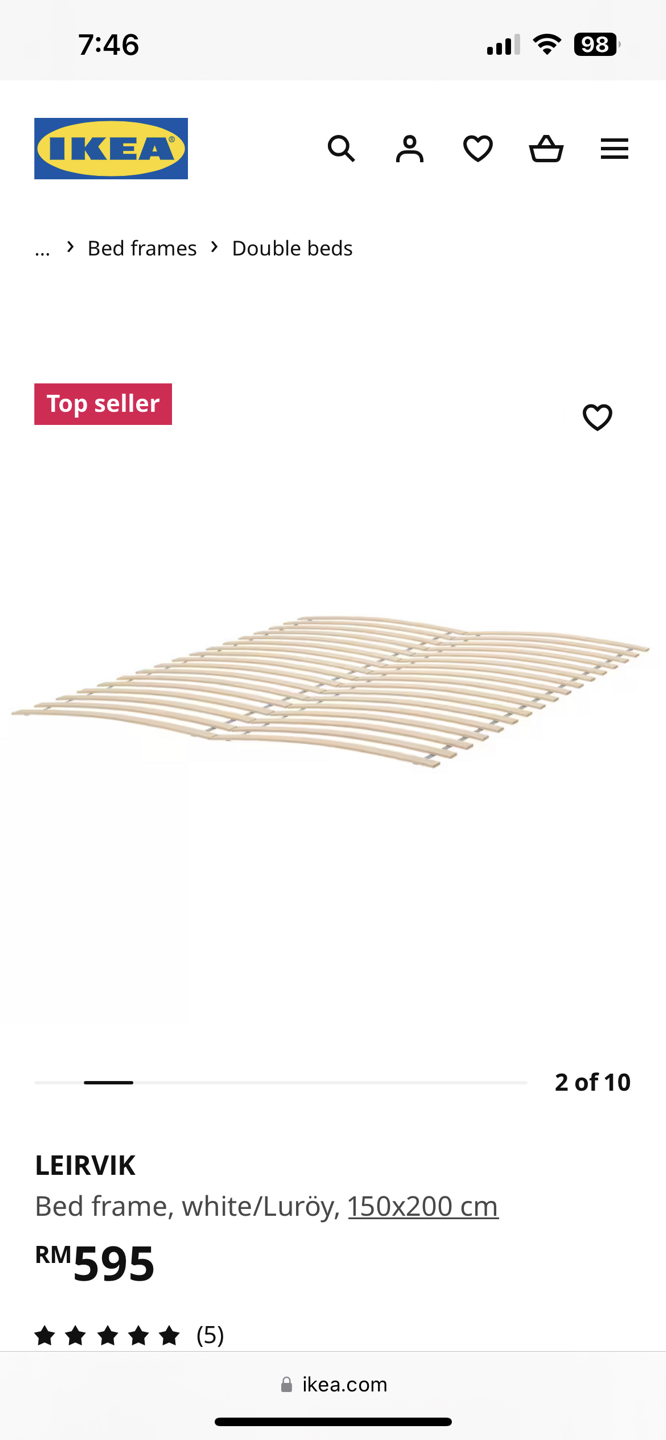
Task: Expand the collapsed breadcrumb ellipsis
Action: 42,248
